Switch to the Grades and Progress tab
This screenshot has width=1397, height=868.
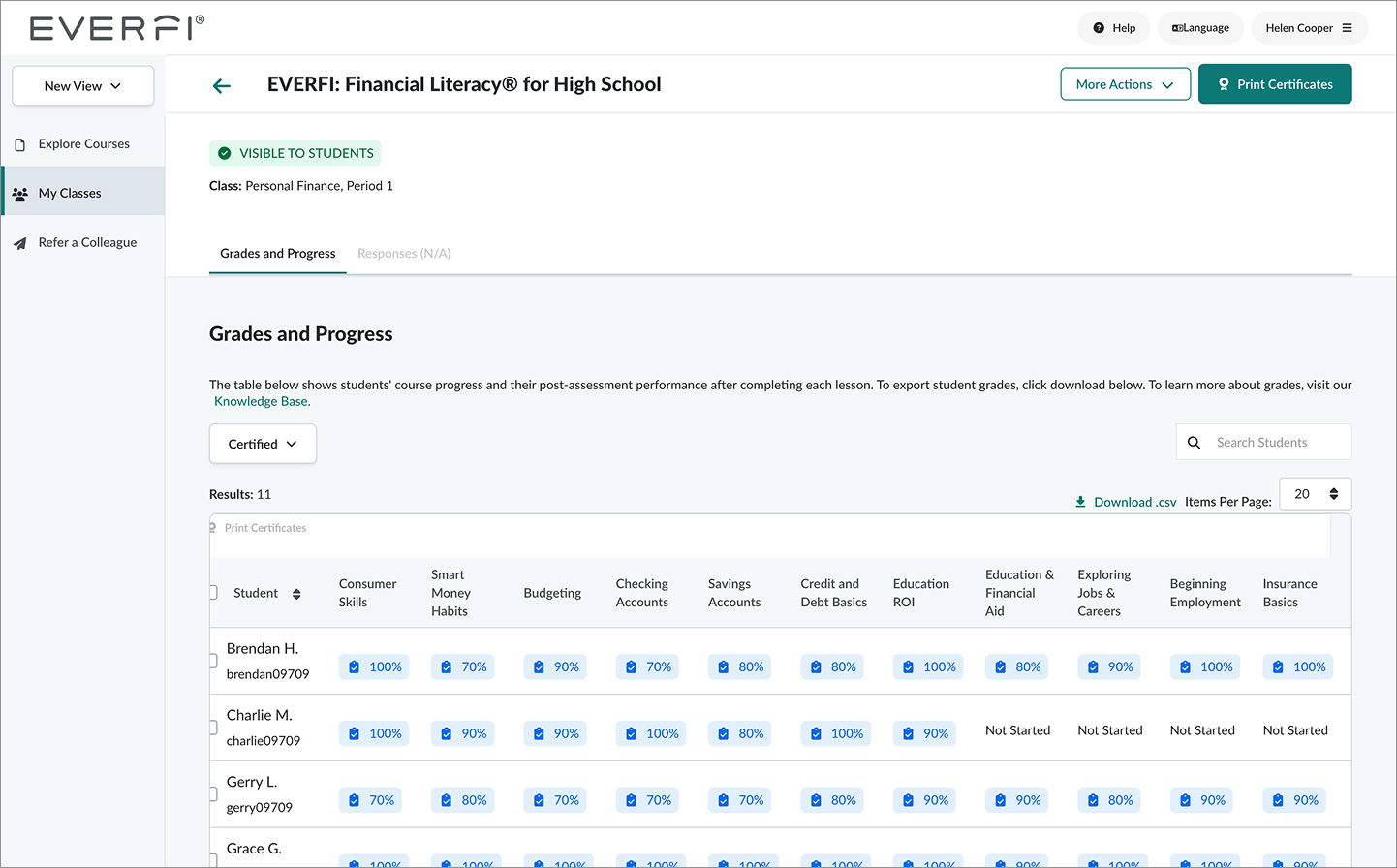click(278, 254)
